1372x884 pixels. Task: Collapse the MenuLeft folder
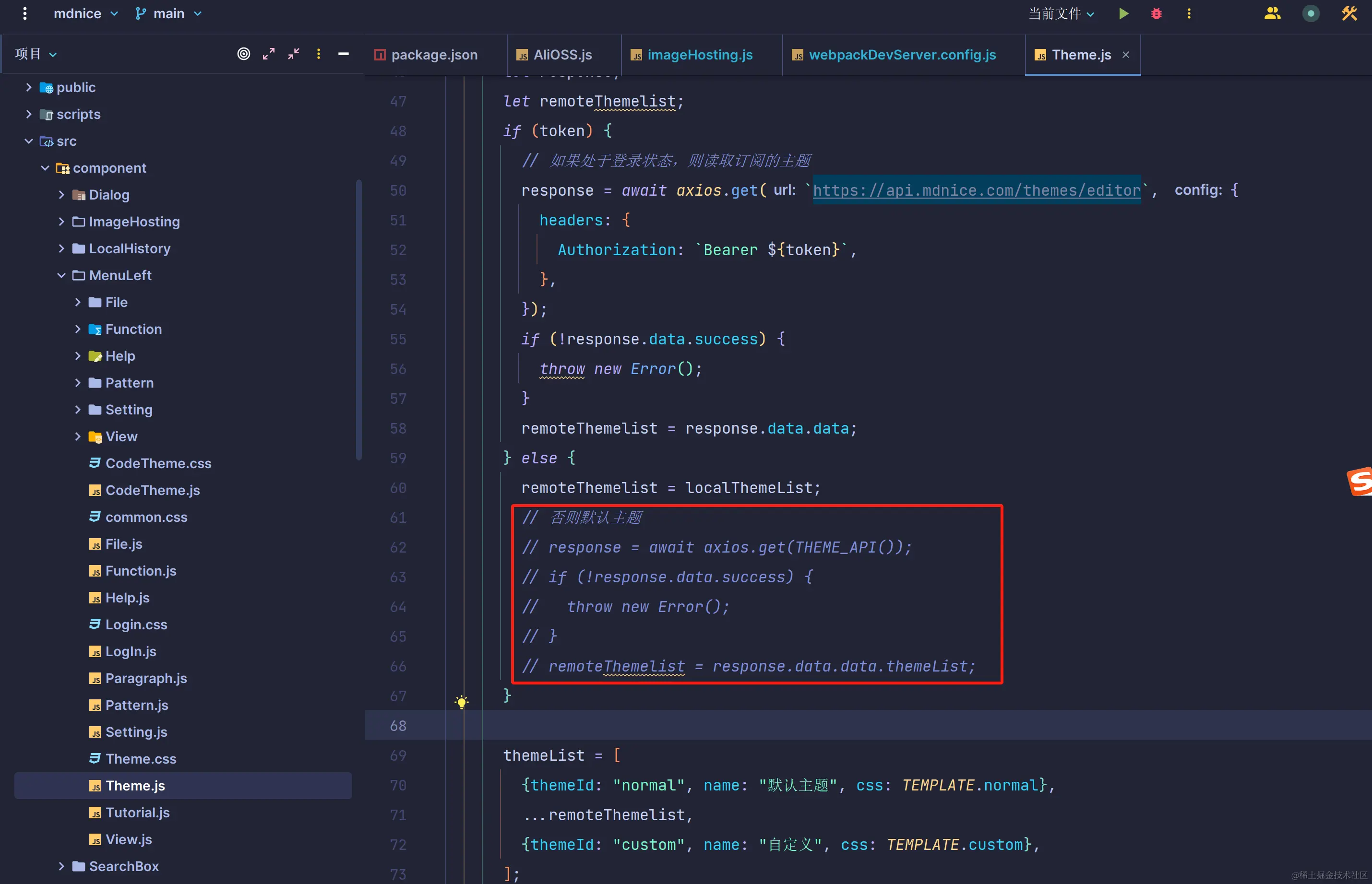pos(61,275)
